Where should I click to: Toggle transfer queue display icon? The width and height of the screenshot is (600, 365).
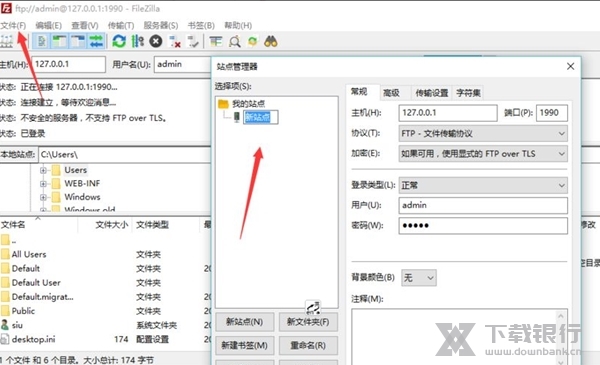(x=96, y=41)
